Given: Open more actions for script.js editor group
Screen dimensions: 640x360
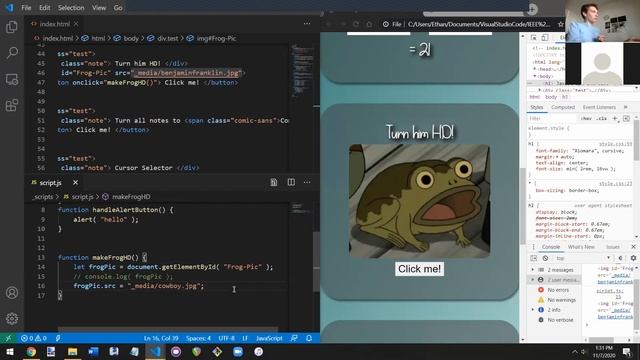Looking at the screenshot, I should 307,182.
